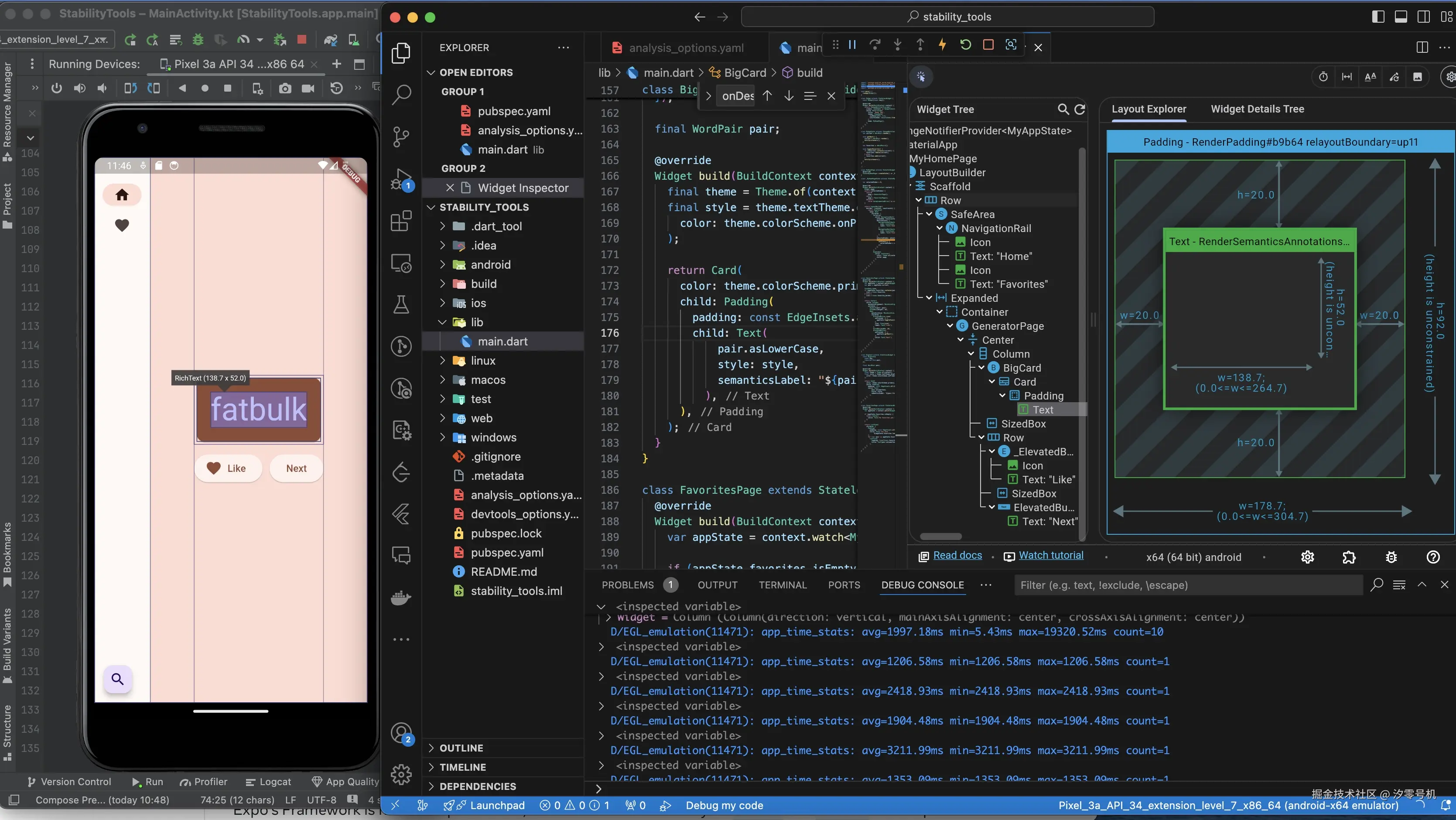Open the Docker whale sidebar icon
The image size is (1456, 820).
coord(401,598)
